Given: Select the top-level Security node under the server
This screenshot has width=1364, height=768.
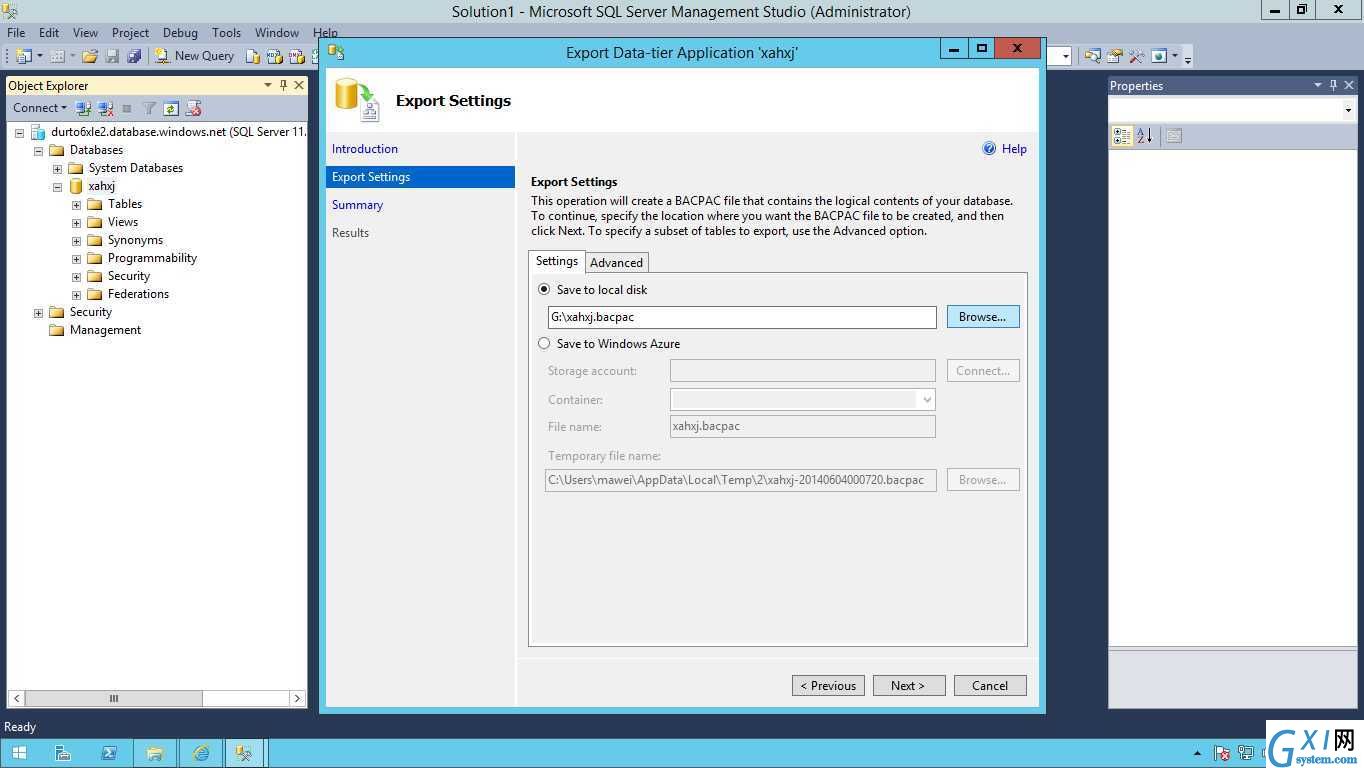Looking at the screenshot, I should pos(91,312).
